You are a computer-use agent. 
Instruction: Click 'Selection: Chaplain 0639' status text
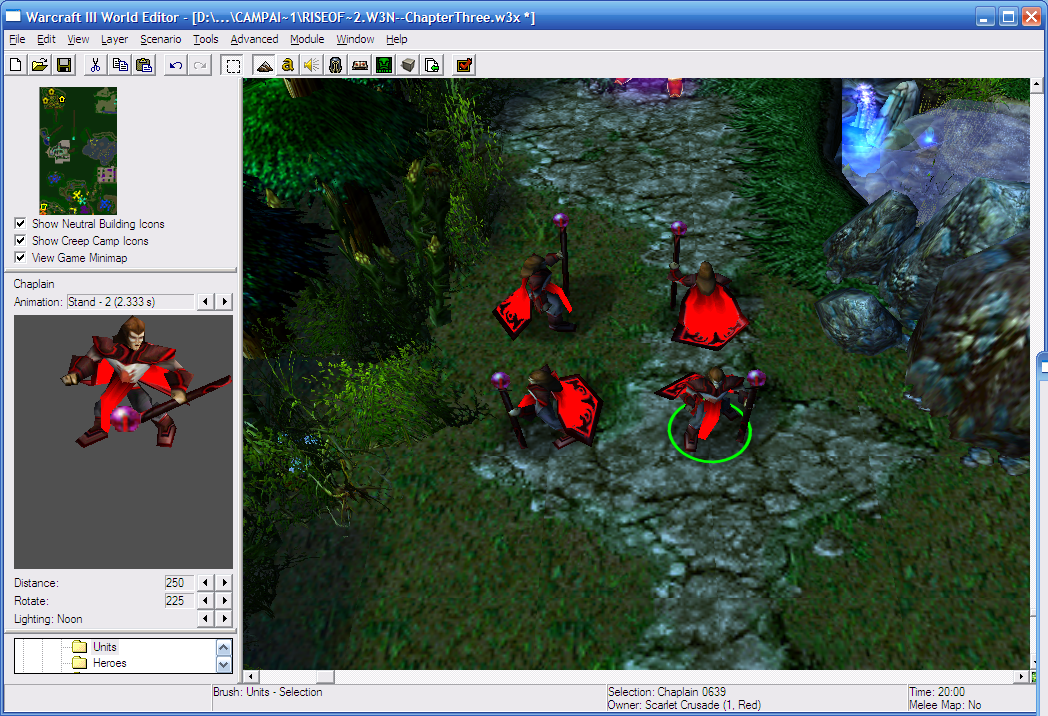coord(666,692)
